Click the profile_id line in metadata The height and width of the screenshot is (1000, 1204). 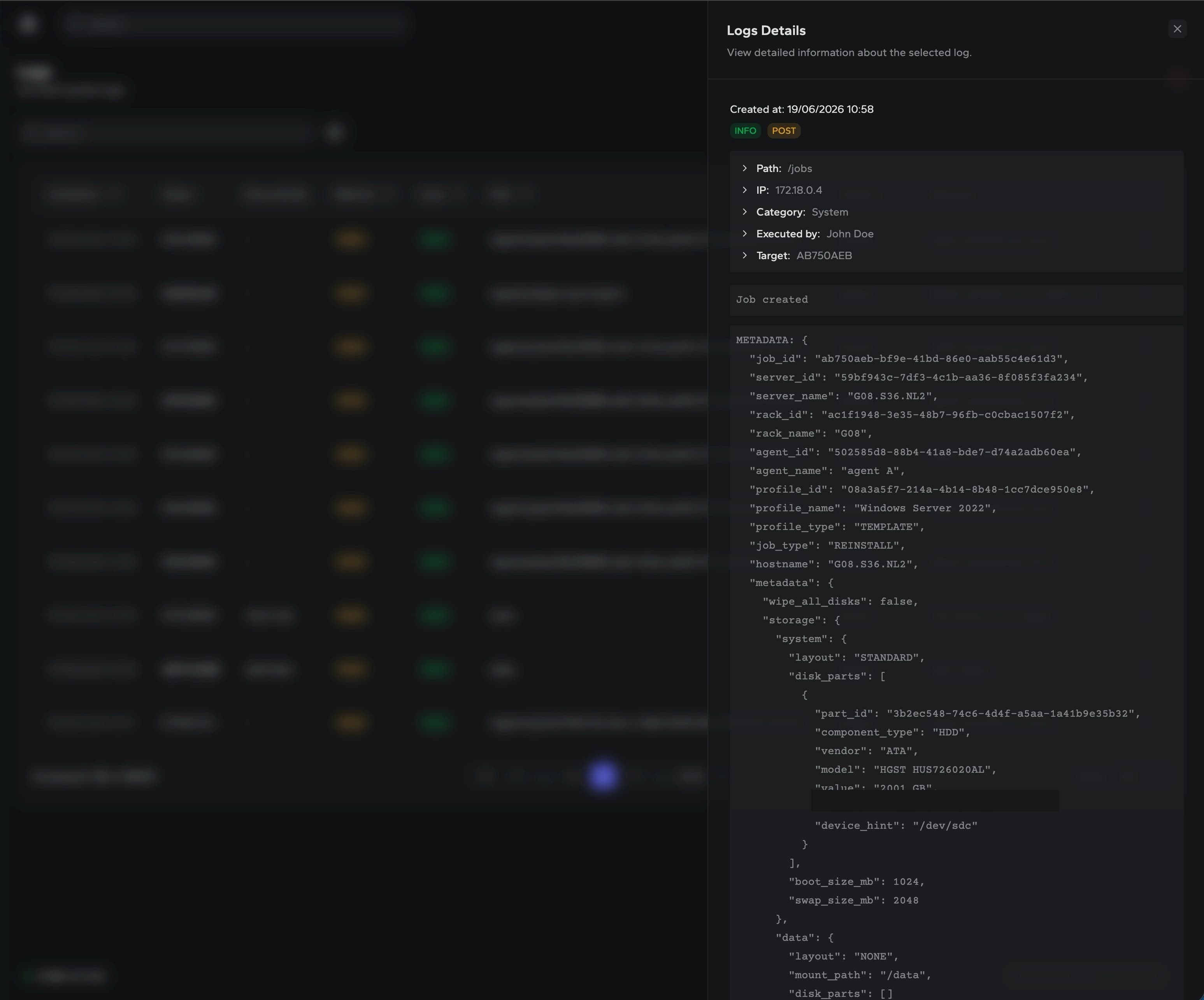(x=922, y=489)
